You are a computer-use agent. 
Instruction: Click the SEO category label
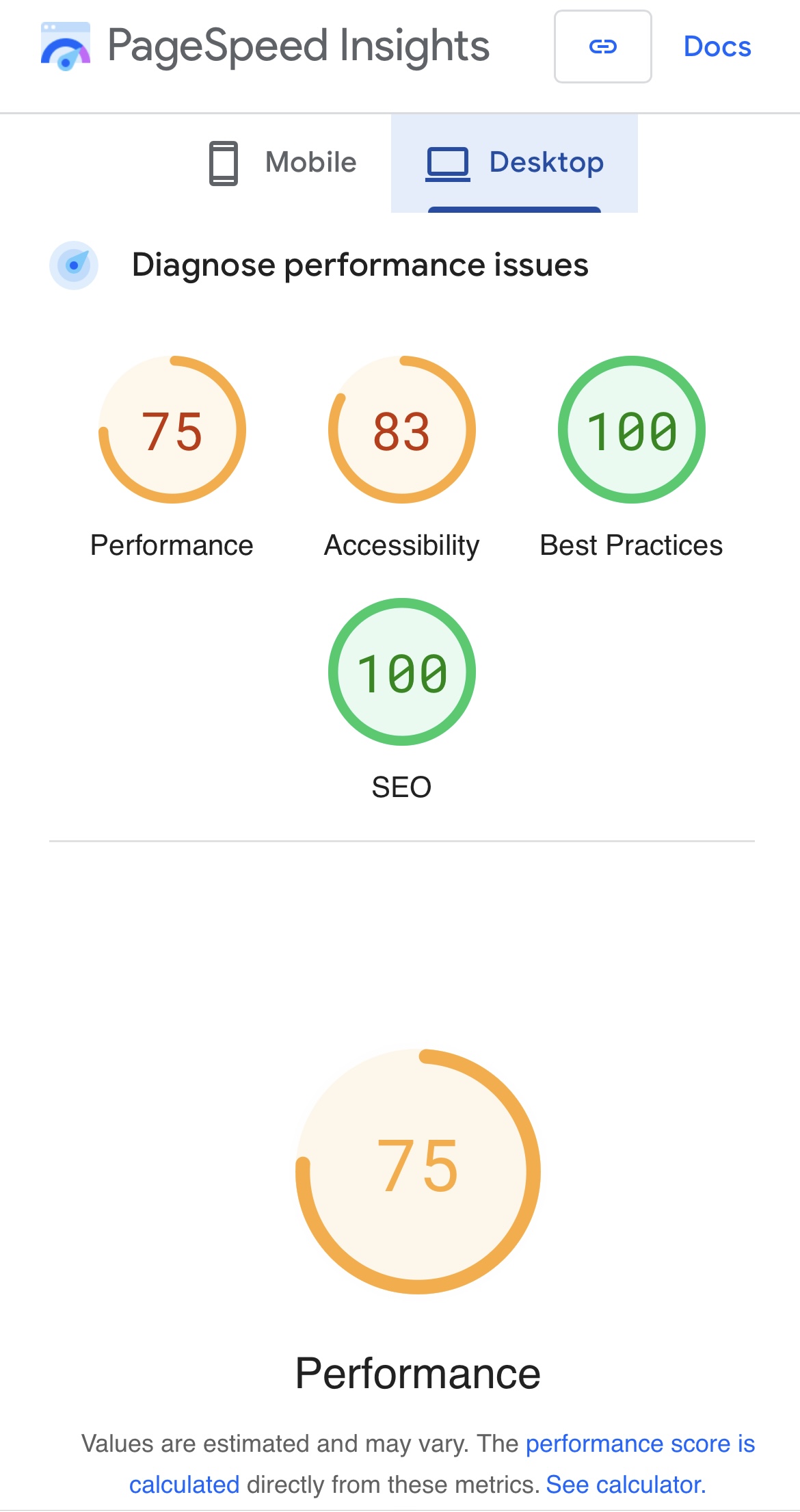tap(401, 787)
